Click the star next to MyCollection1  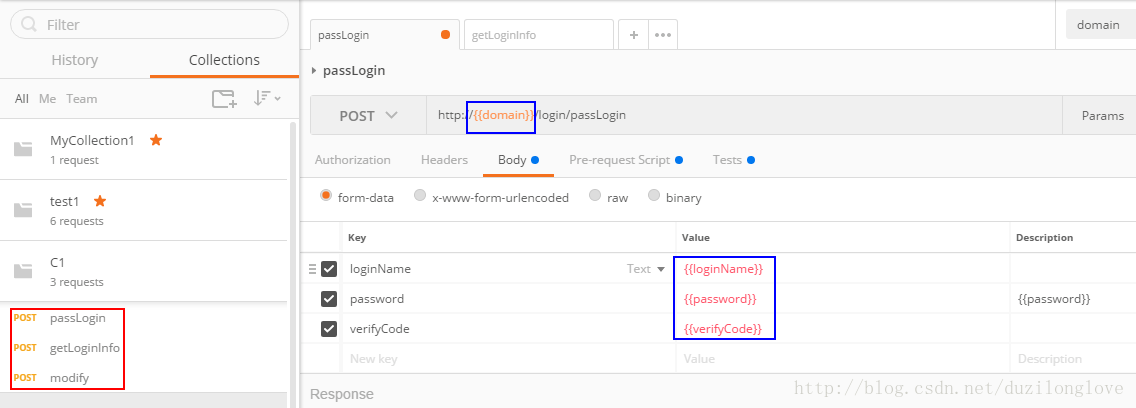point(156,140)
